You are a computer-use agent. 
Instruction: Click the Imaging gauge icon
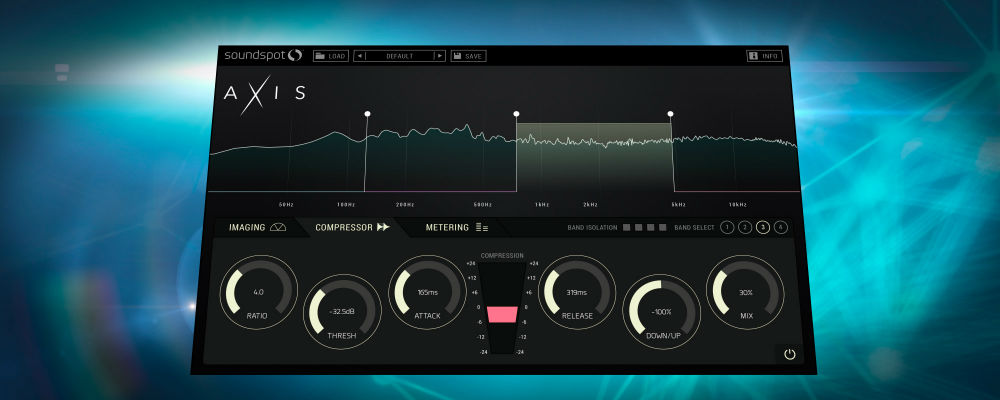(x=279, y=227)
